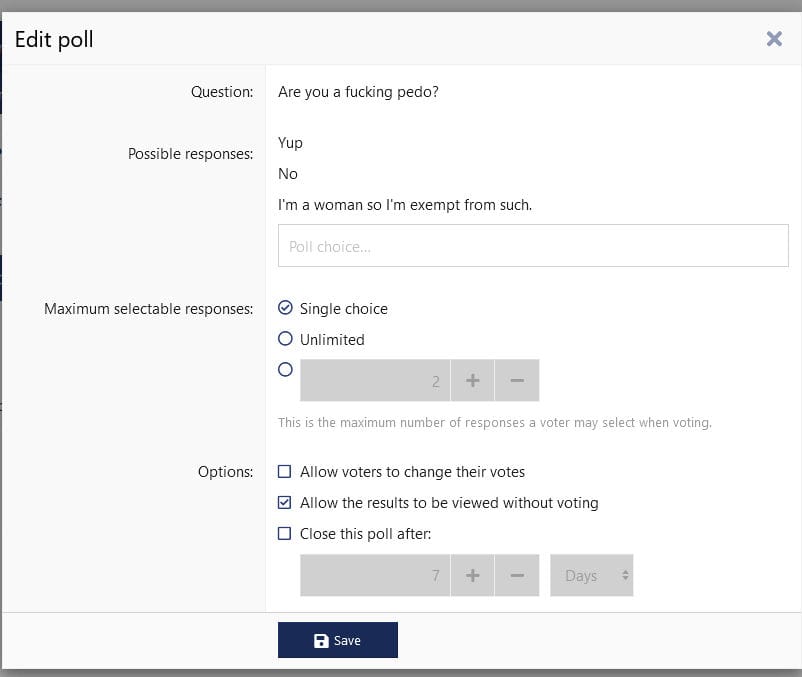Open the Days unit dropdown

pyautogui.click(x=591, y=576)
